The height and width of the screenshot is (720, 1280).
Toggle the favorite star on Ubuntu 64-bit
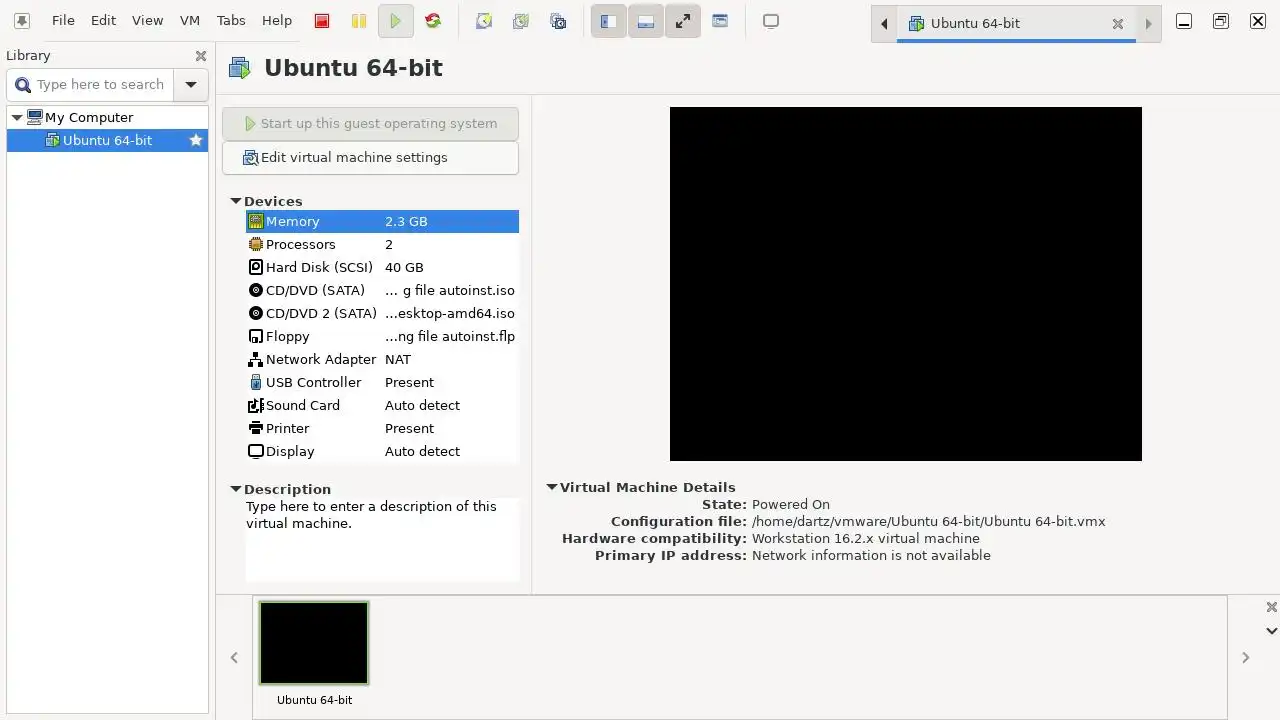pos(196,141)
